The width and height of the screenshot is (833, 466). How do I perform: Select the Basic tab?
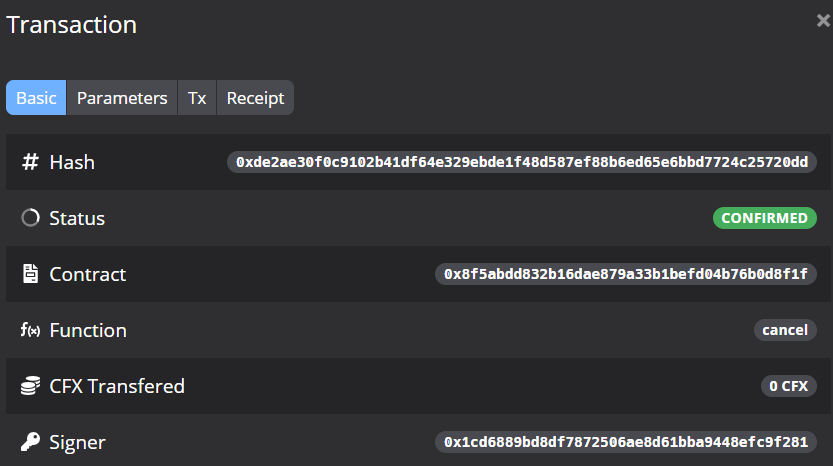(36, 98)
